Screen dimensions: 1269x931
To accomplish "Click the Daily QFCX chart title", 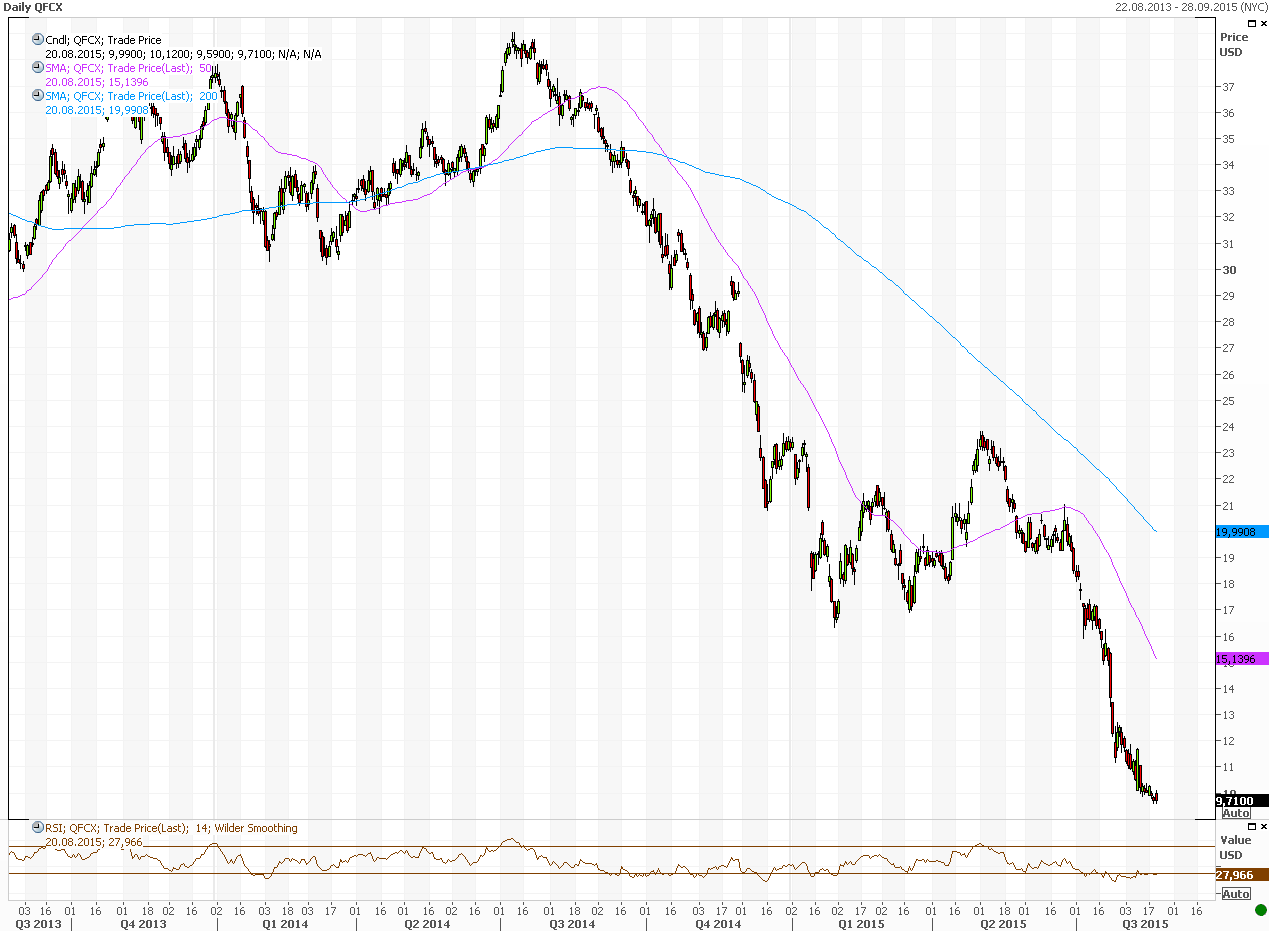I will coord(34,7).
